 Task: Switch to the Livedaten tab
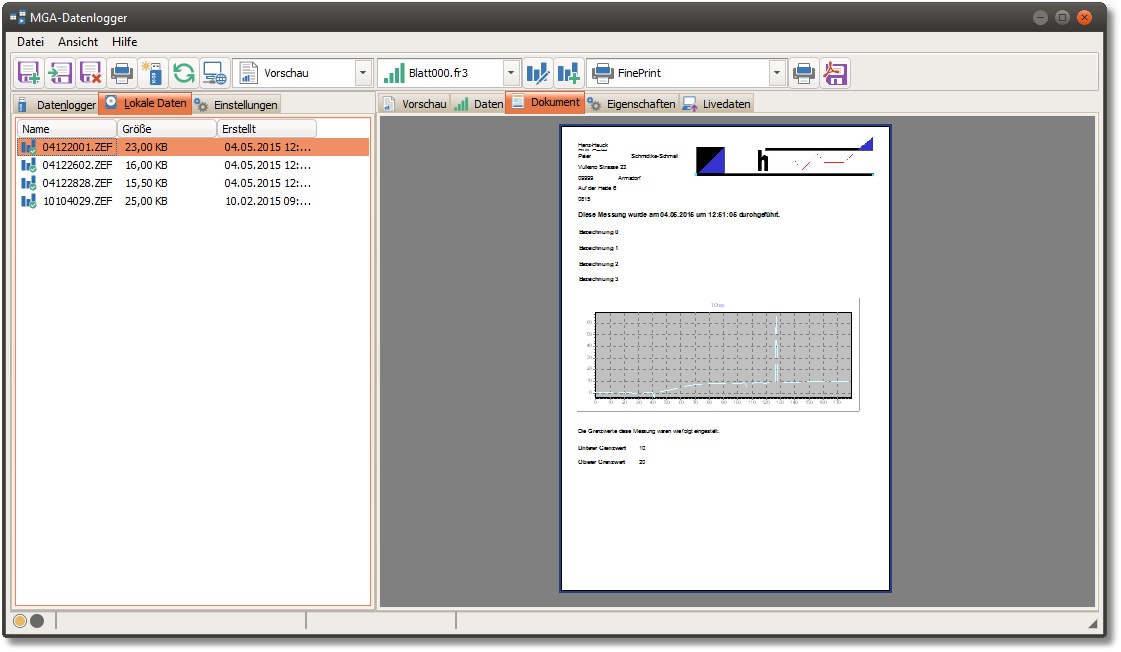(x=716, y=104)
